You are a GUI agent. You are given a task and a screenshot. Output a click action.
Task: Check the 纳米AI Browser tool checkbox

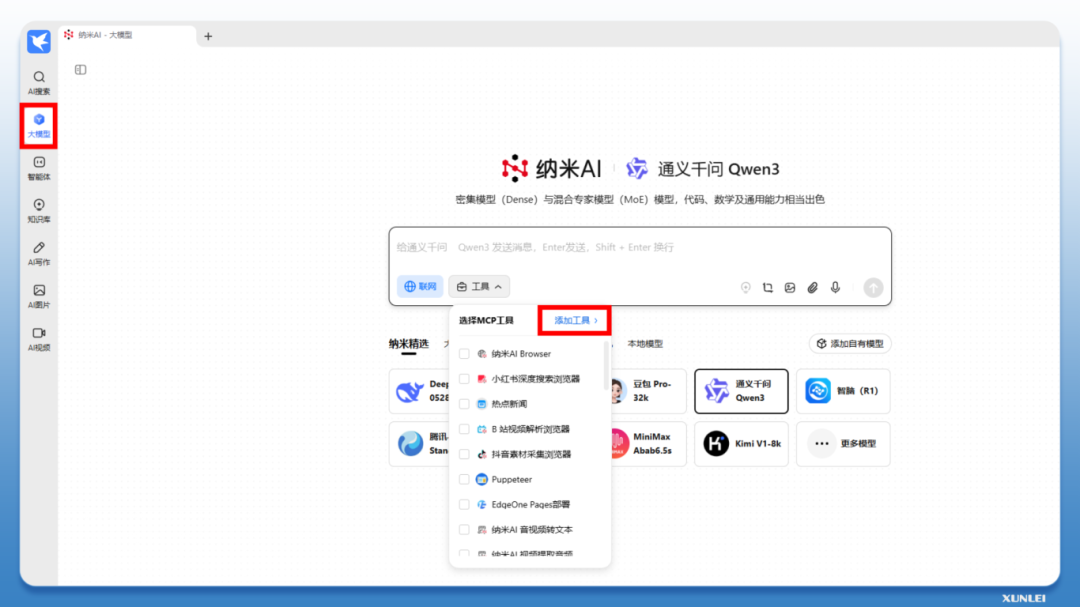click(464, 354)
